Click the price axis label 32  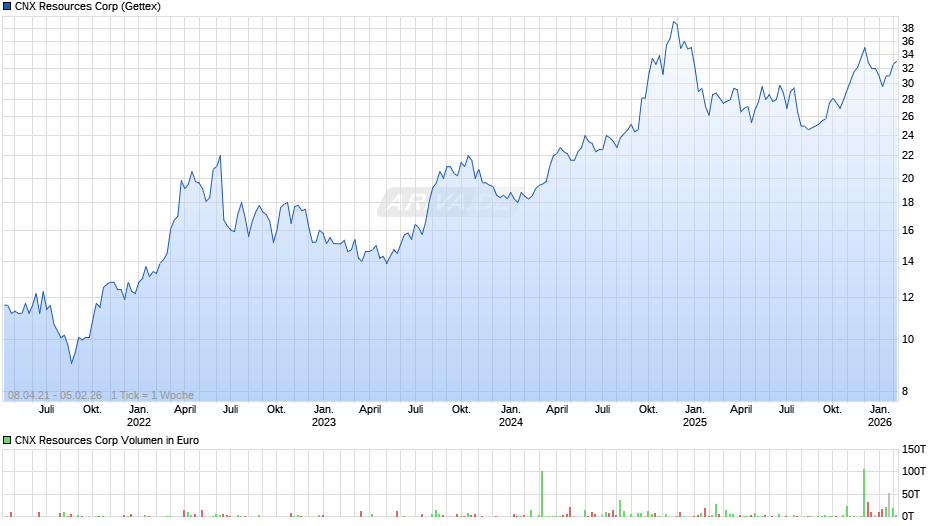pyautogui.click(x=908, y=68)
